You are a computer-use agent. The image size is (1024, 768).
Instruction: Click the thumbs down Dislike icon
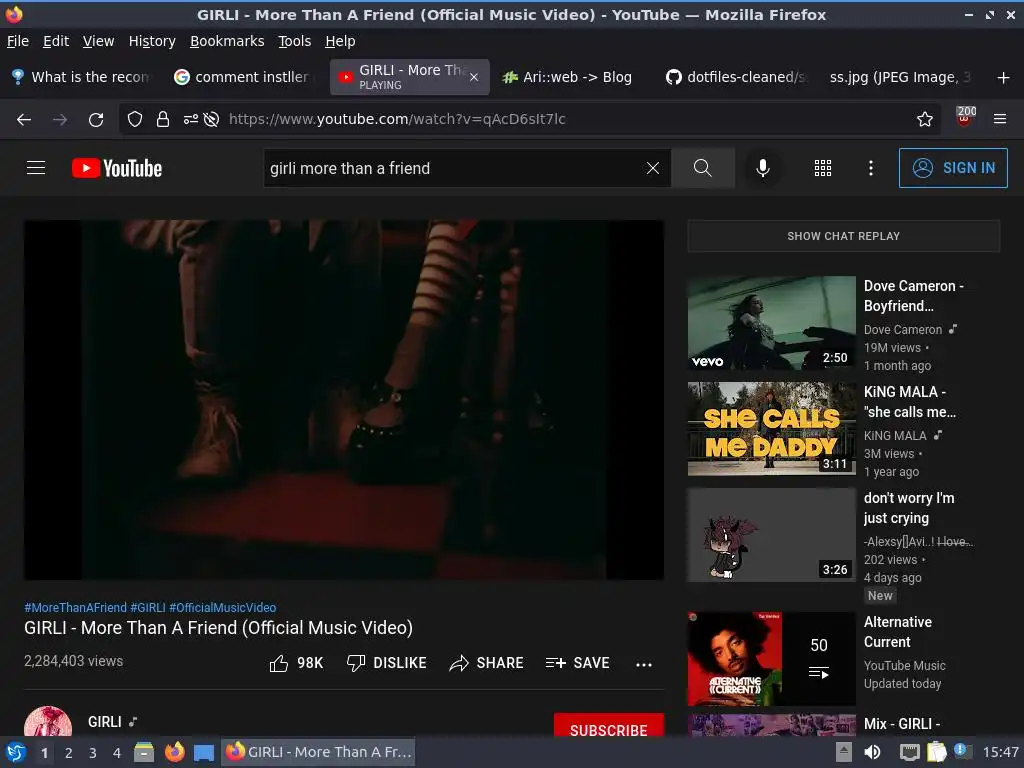[x=356, y=663]
